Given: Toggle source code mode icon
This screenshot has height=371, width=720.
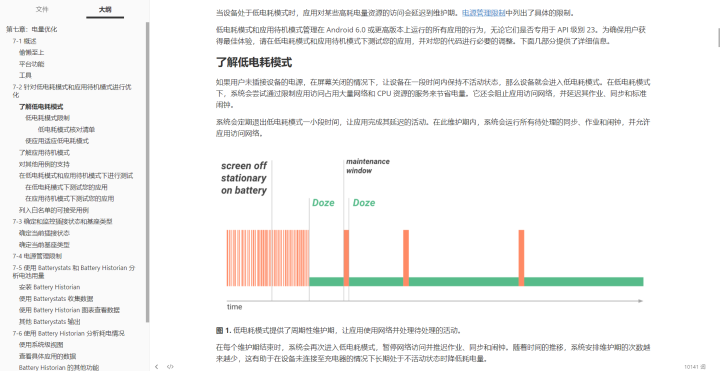Looking at the screenshot, I should [170, 366].
